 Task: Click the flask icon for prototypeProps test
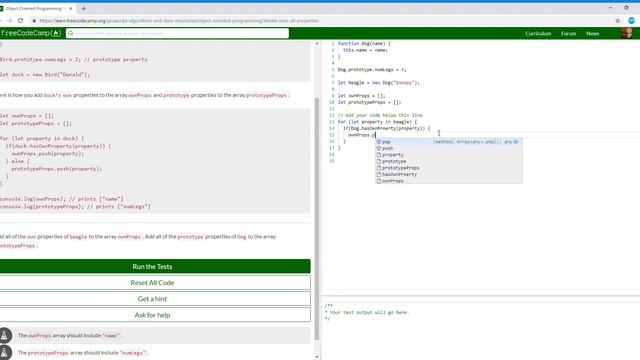point(5,352)
